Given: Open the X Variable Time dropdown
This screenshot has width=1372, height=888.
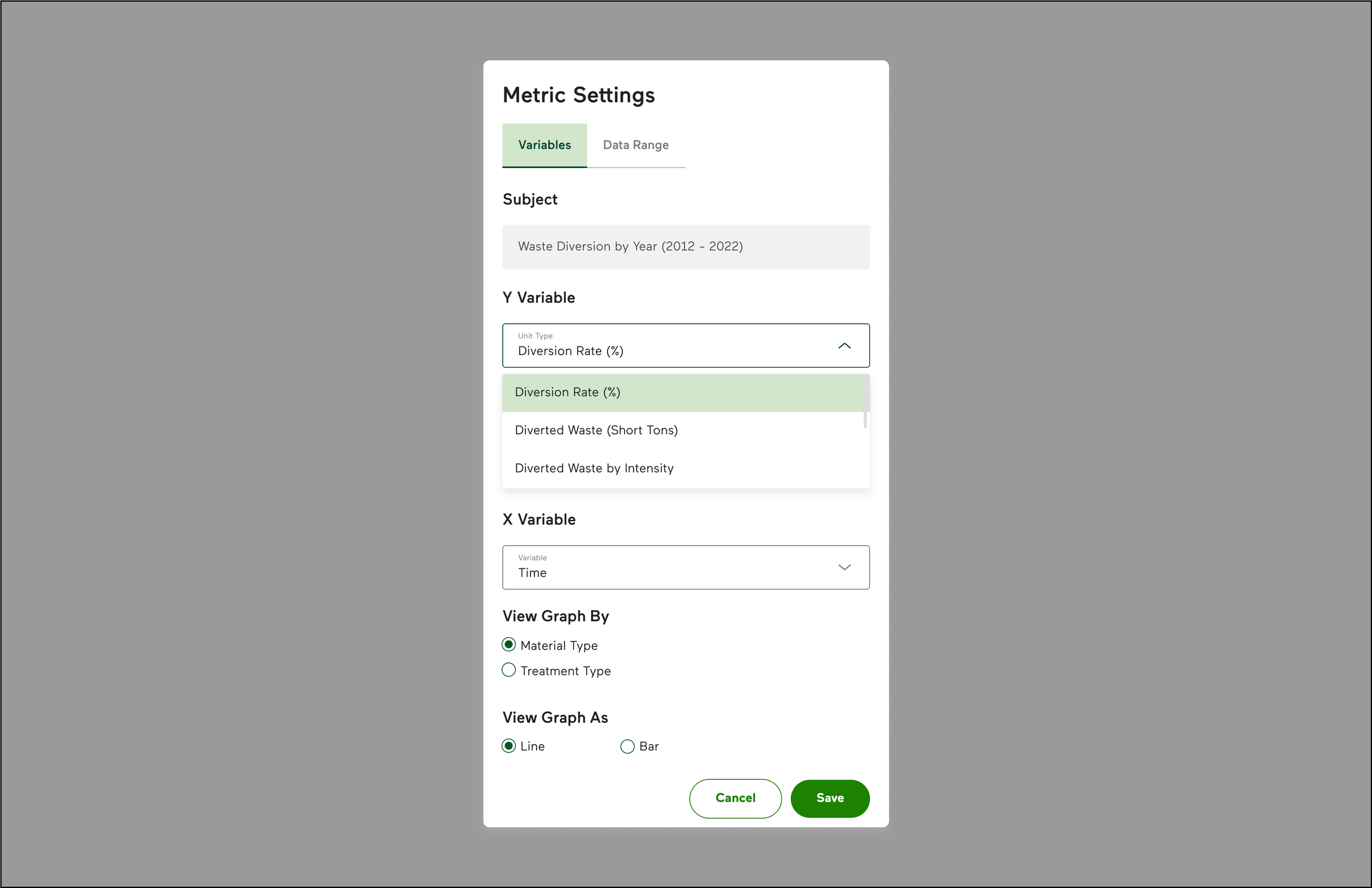Looking at the screenshot, I should point(663,567).
